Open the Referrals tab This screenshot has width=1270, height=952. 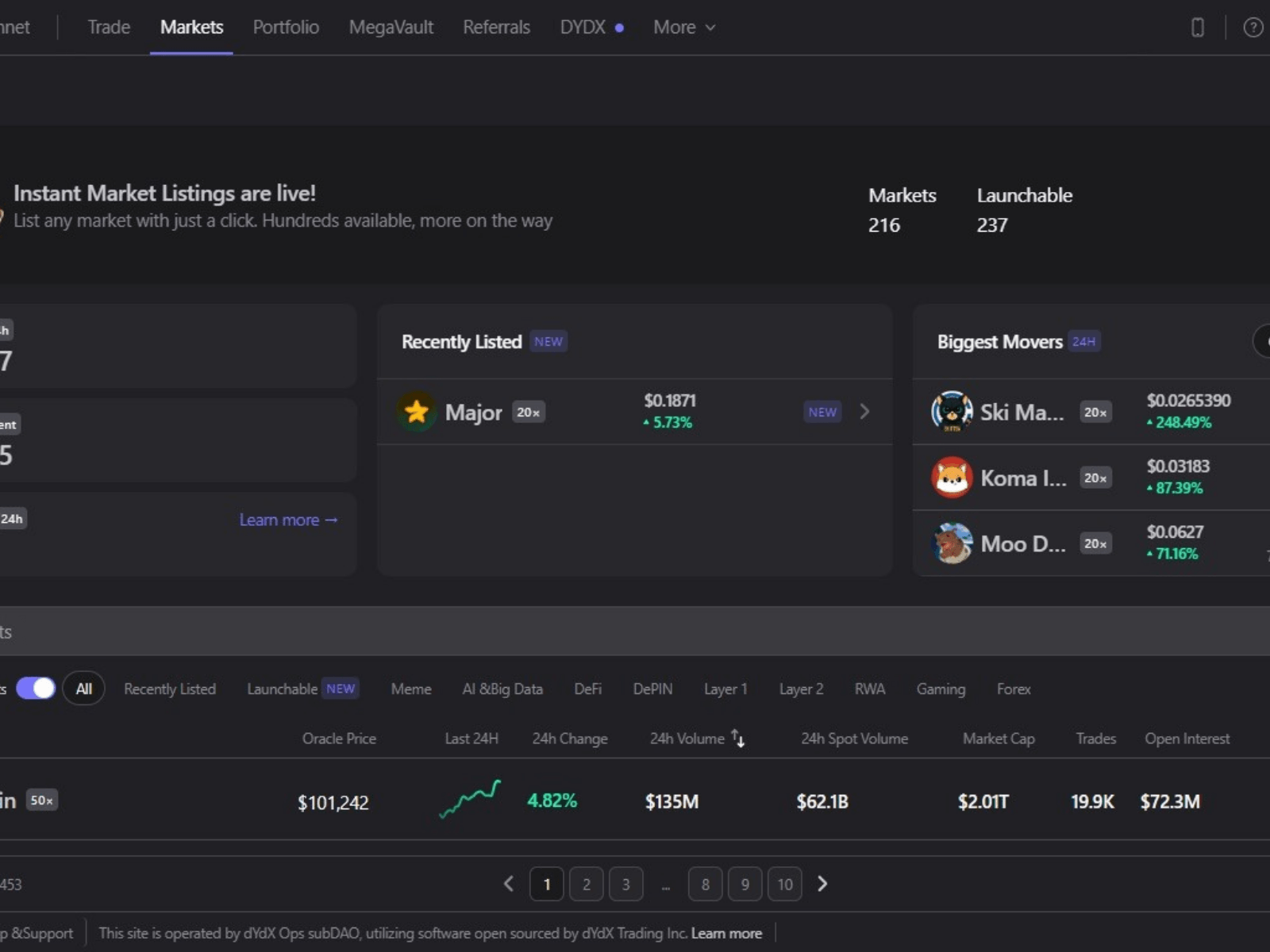(496, 27)
